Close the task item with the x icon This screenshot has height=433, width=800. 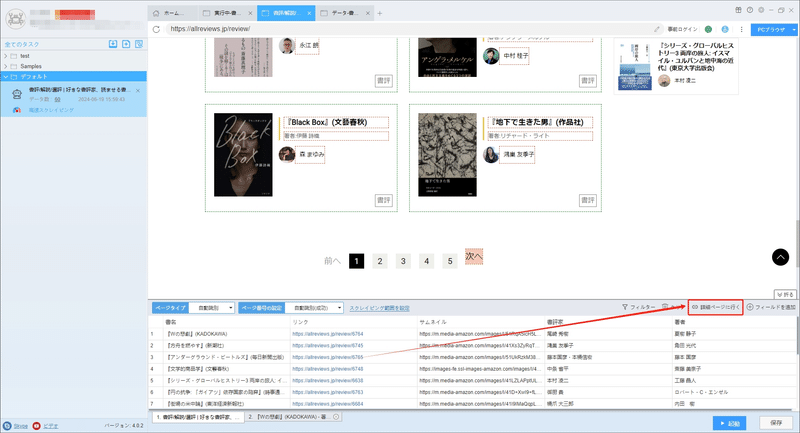138,90
